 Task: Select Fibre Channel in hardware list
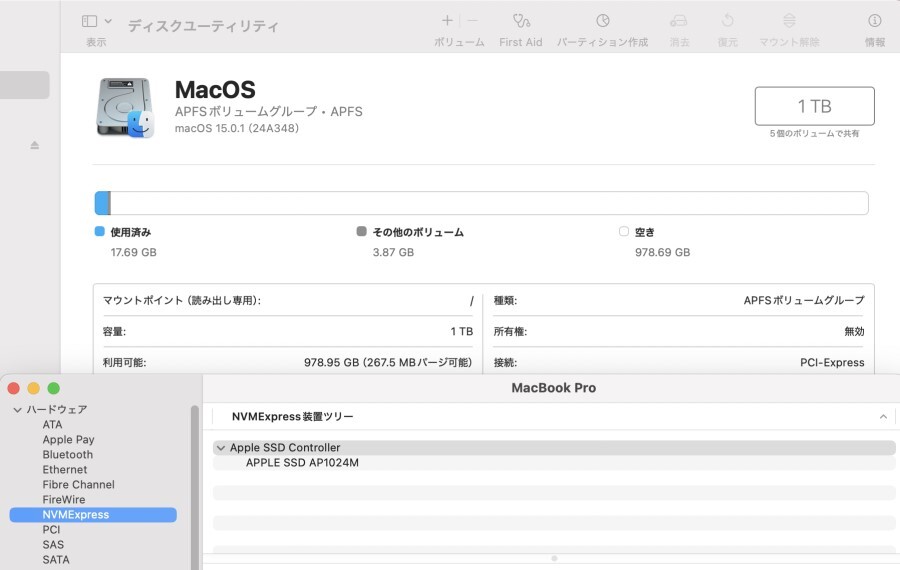79,484
